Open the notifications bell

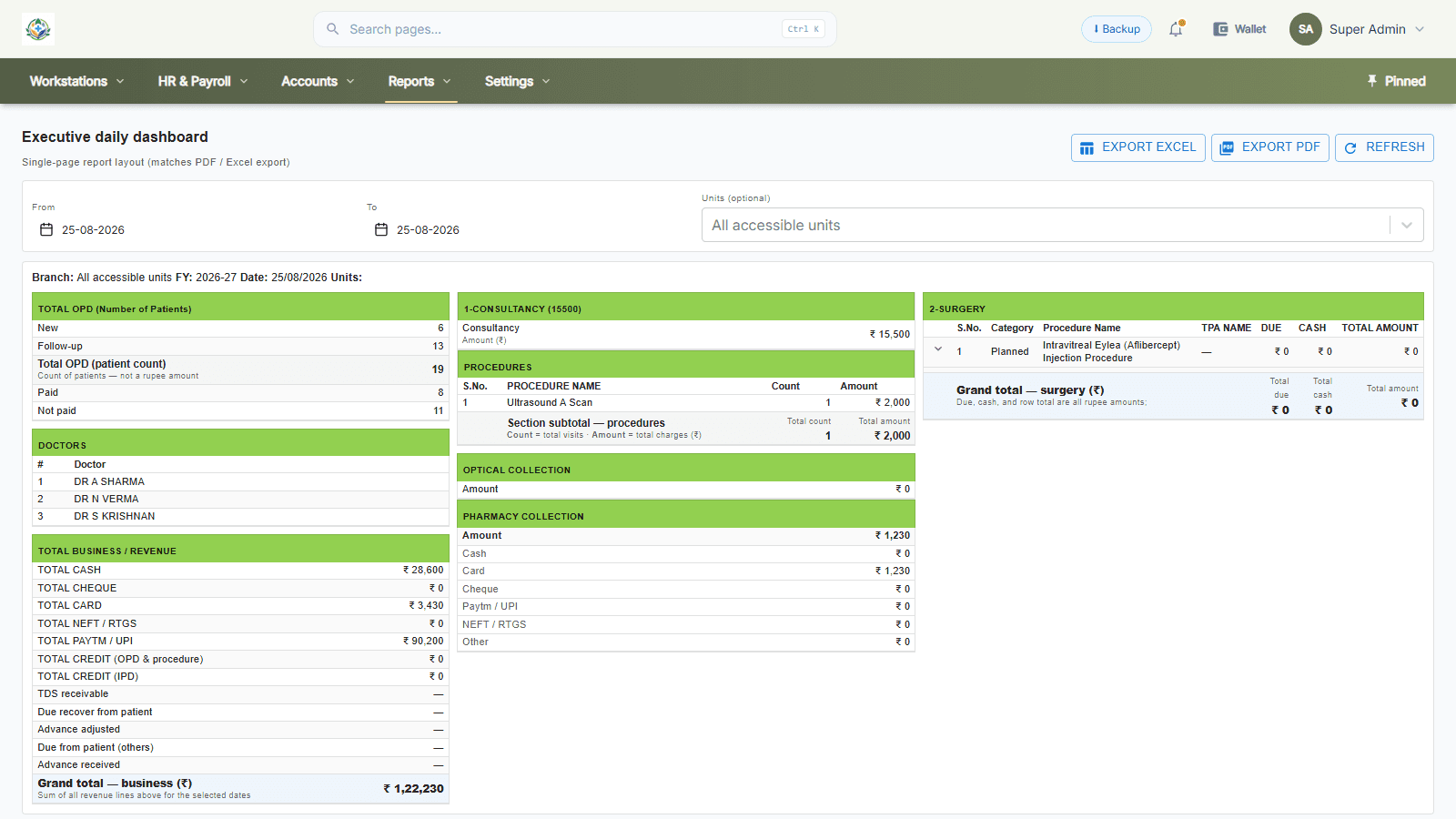coord(1176,29)
